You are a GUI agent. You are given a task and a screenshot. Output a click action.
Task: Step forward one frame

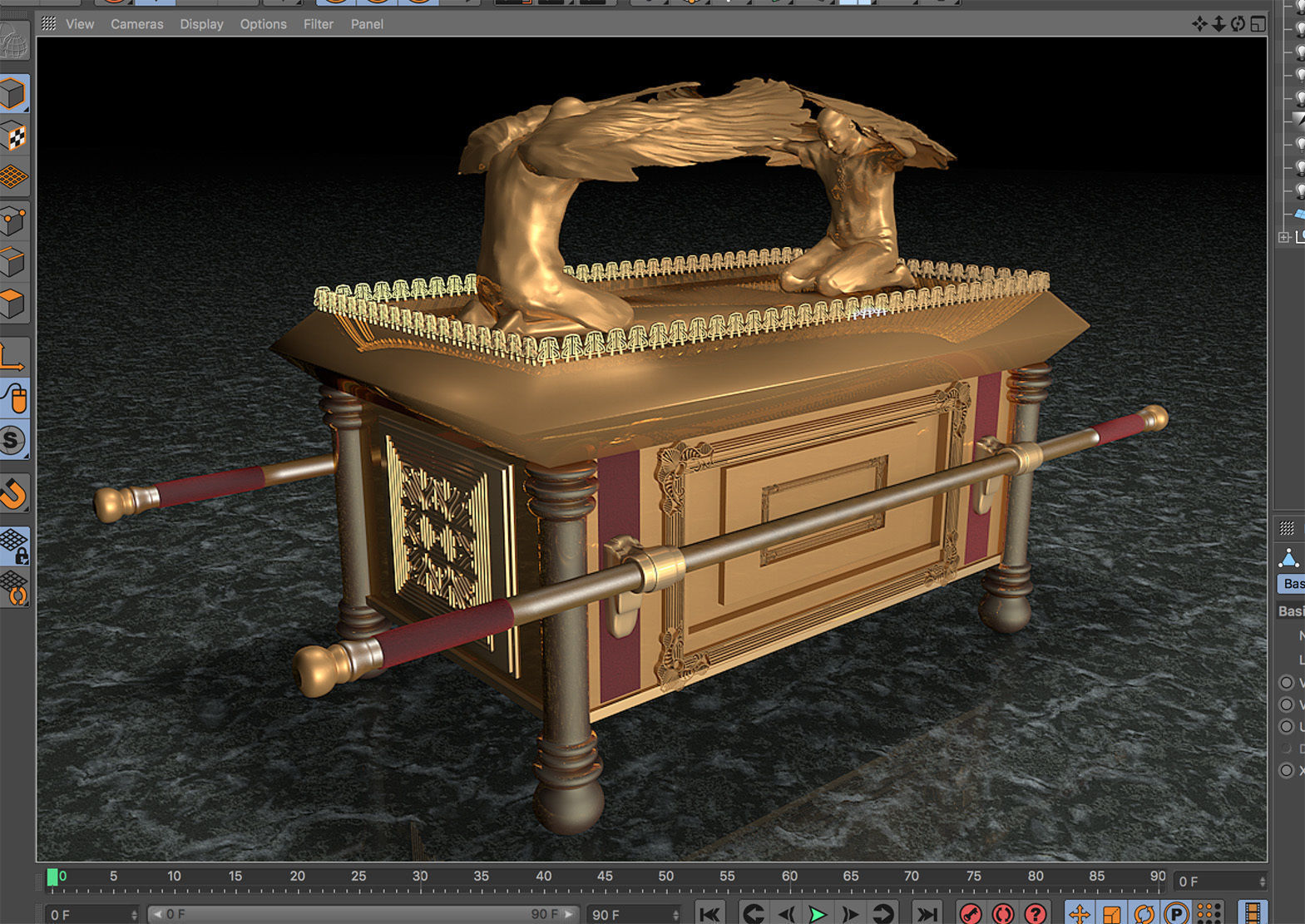click(850, 914)
